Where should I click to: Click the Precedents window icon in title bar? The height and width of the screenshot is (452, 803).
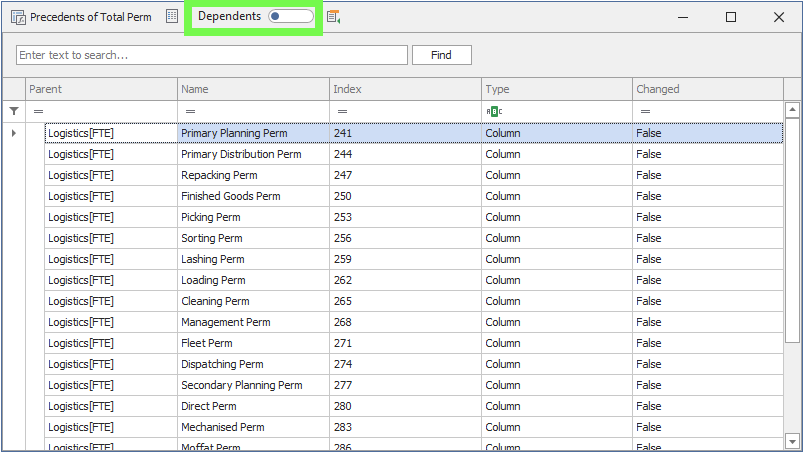(18, 17)
